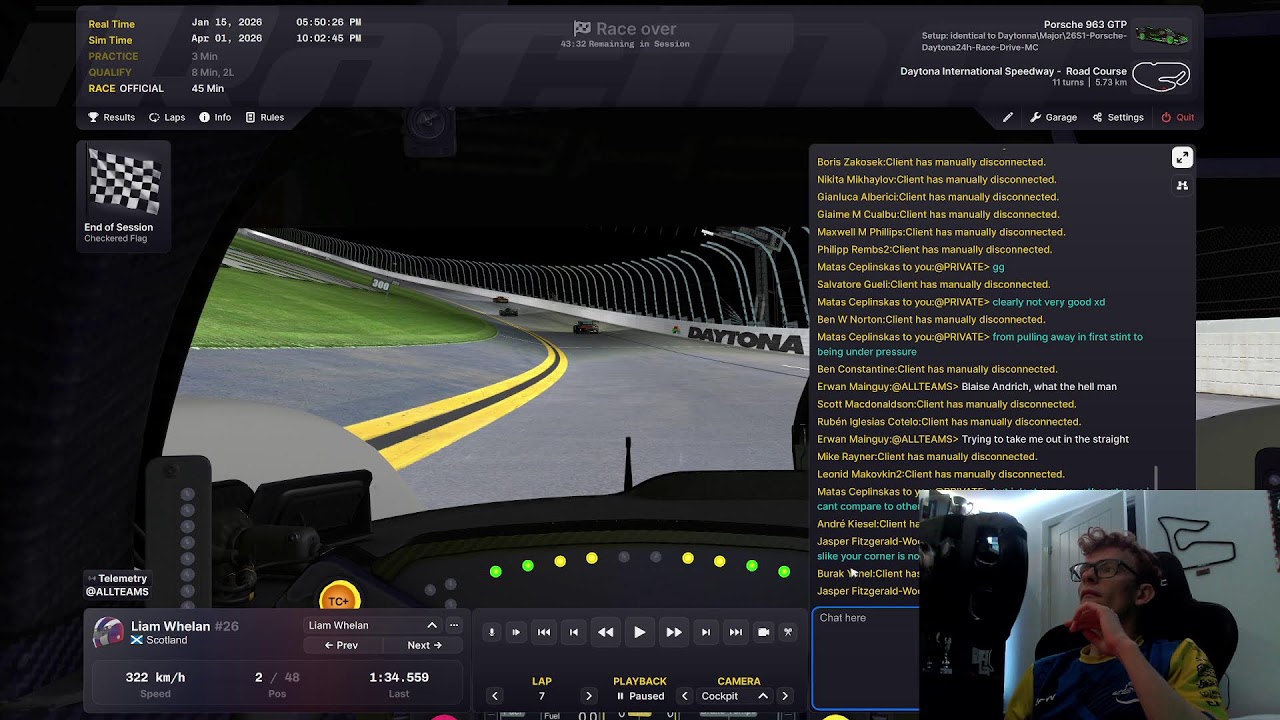The image size is (1280, 720).
Task: Click the position 2 / 48 readout
Action: click(x=277, y=677)
